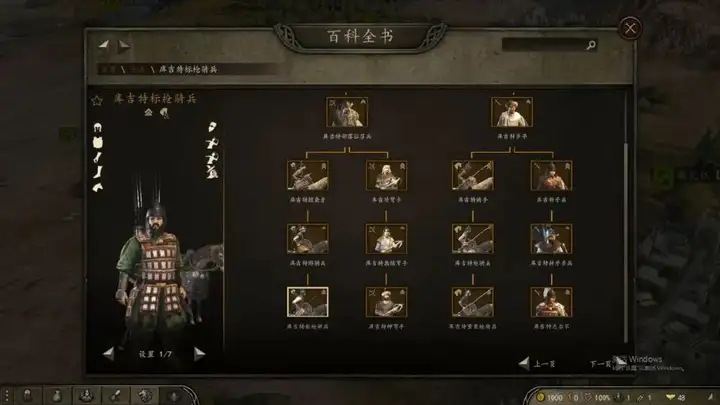
Task: Click the 上一页 previous page button
Action: click(x=537, y=364)
